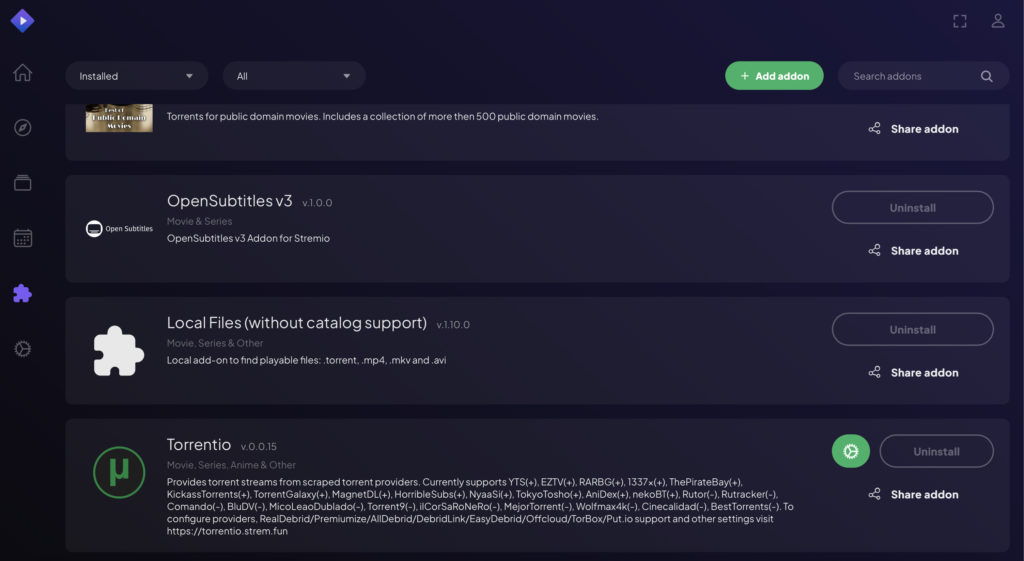Uninstall the Local Files addon
The image size is (1024, 561).
tap(912, 329)
